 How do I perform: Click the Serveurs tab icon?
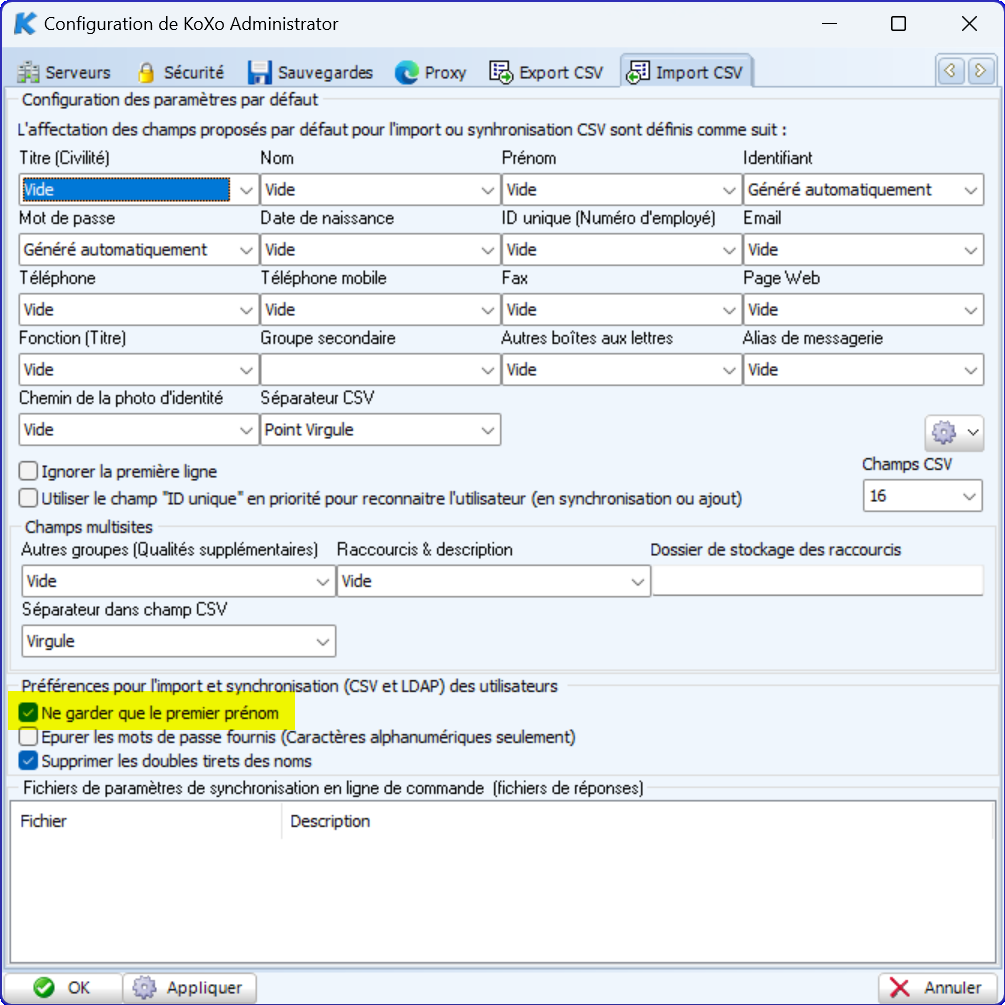coord(29,73)
